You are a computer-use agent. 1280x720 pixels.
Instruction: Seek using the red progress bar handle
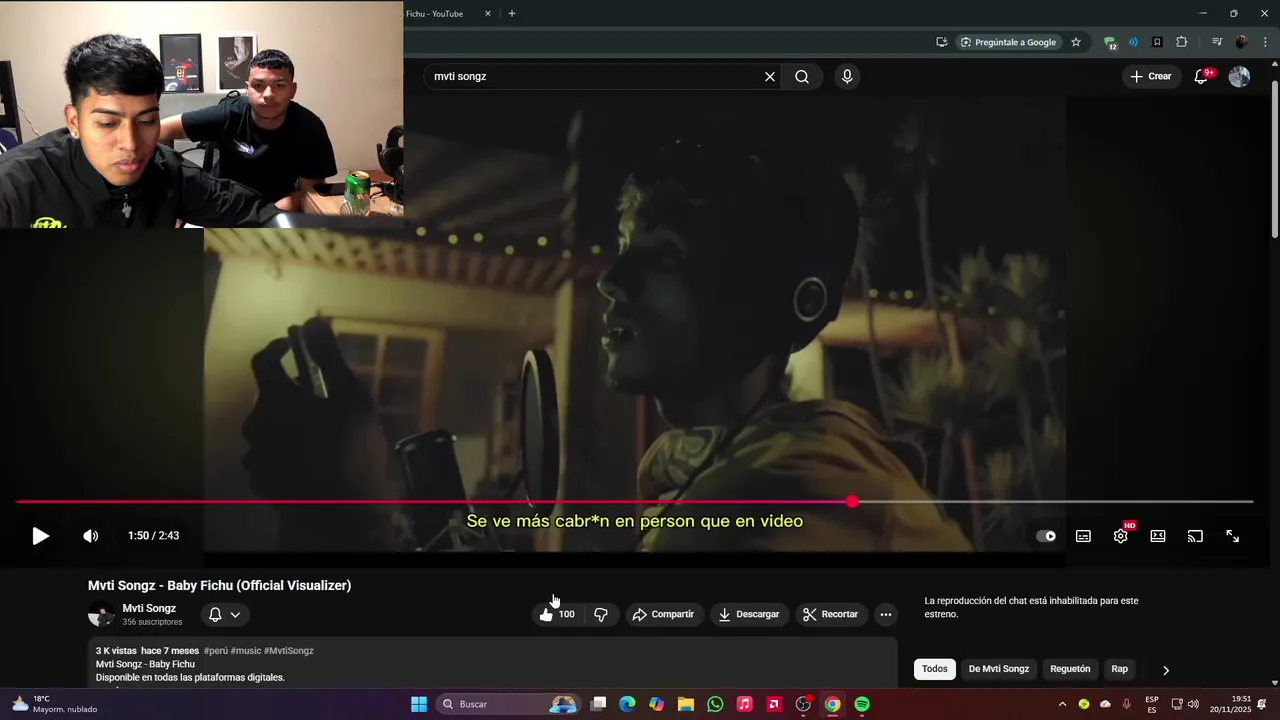pos(852,501)
